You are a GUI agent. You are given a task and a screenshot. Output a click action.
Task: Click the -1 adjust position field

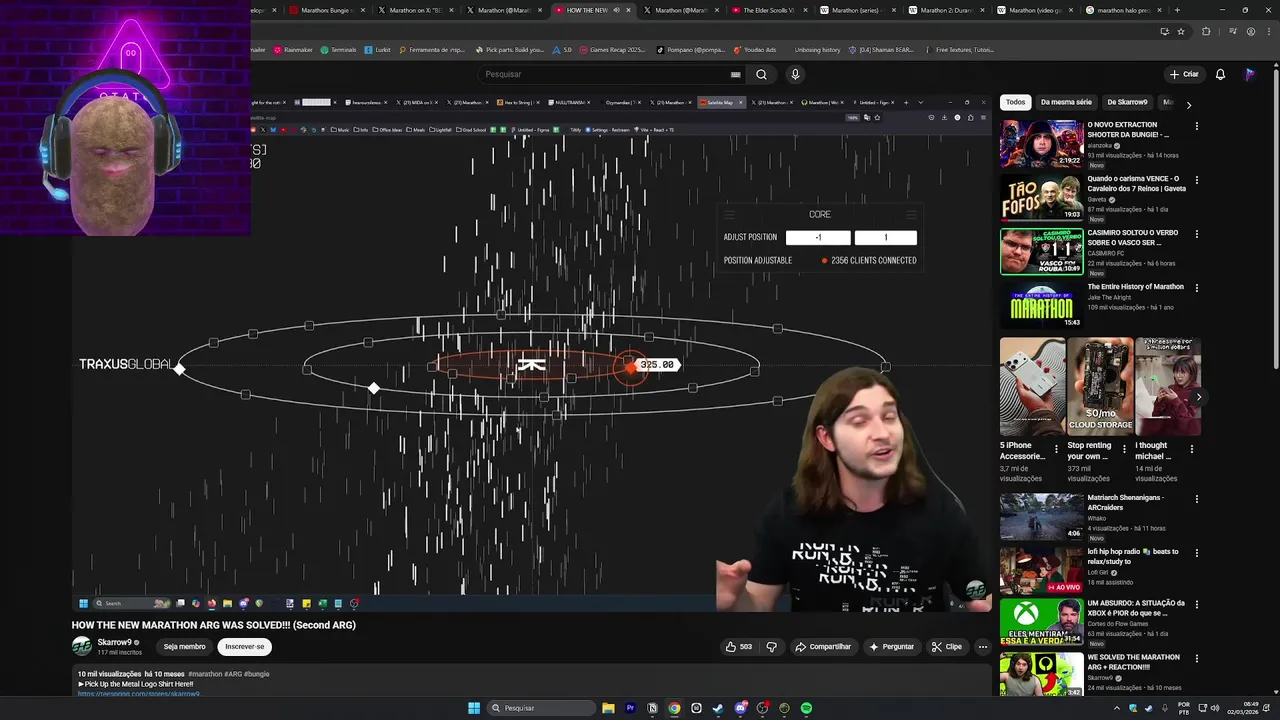(x=818, y=237)
